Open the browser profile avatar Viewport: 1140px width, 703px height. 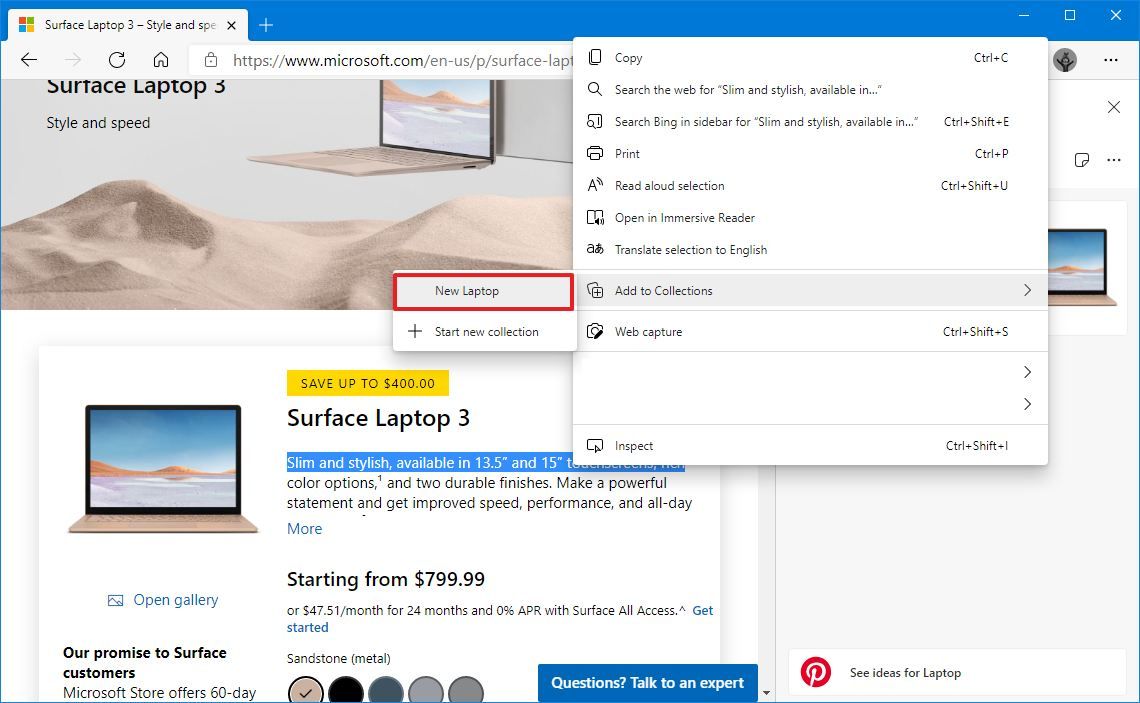point(1065,59)
